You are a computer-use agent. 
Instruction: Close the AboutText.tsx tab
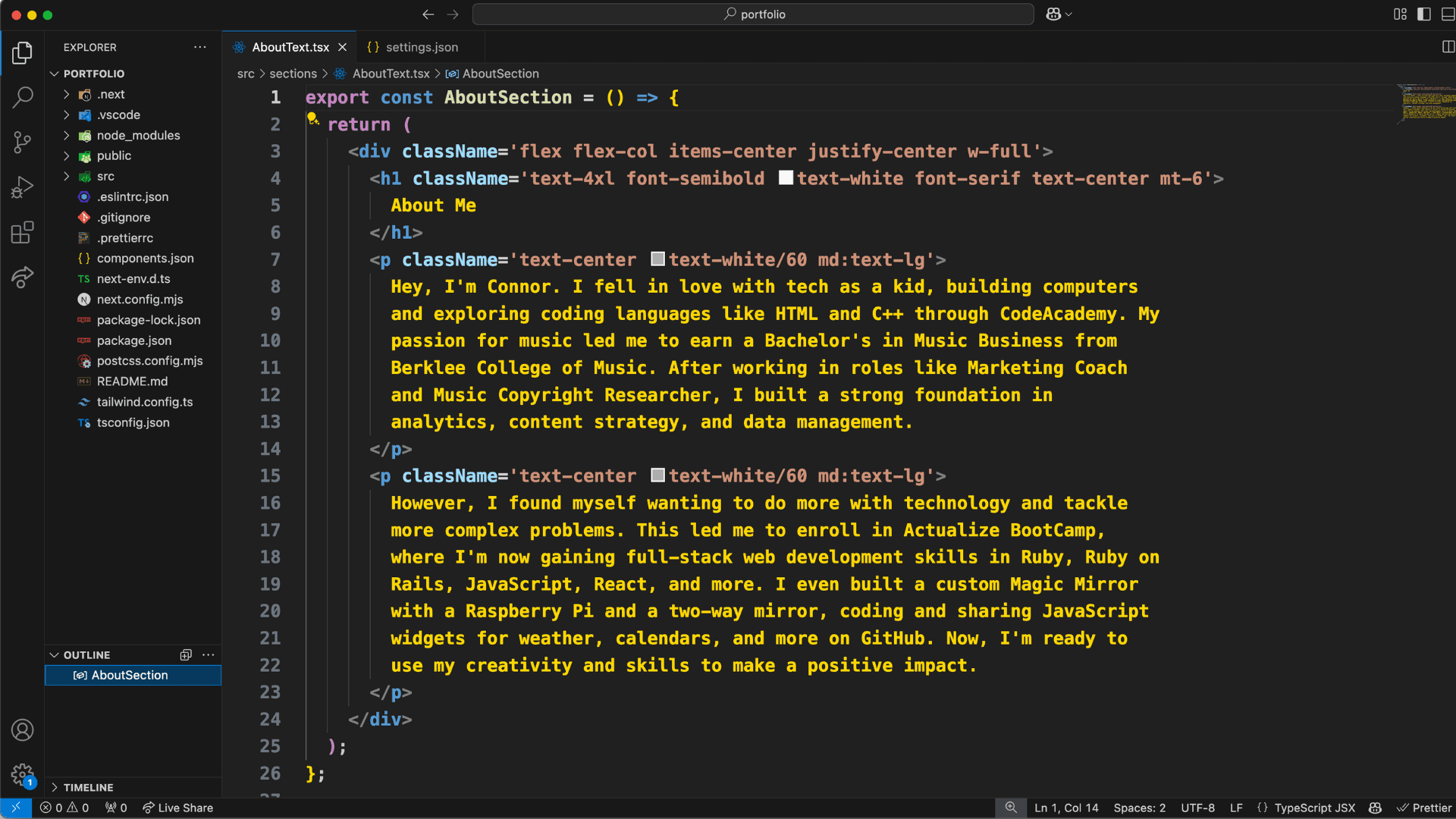[x=343, y=47]
